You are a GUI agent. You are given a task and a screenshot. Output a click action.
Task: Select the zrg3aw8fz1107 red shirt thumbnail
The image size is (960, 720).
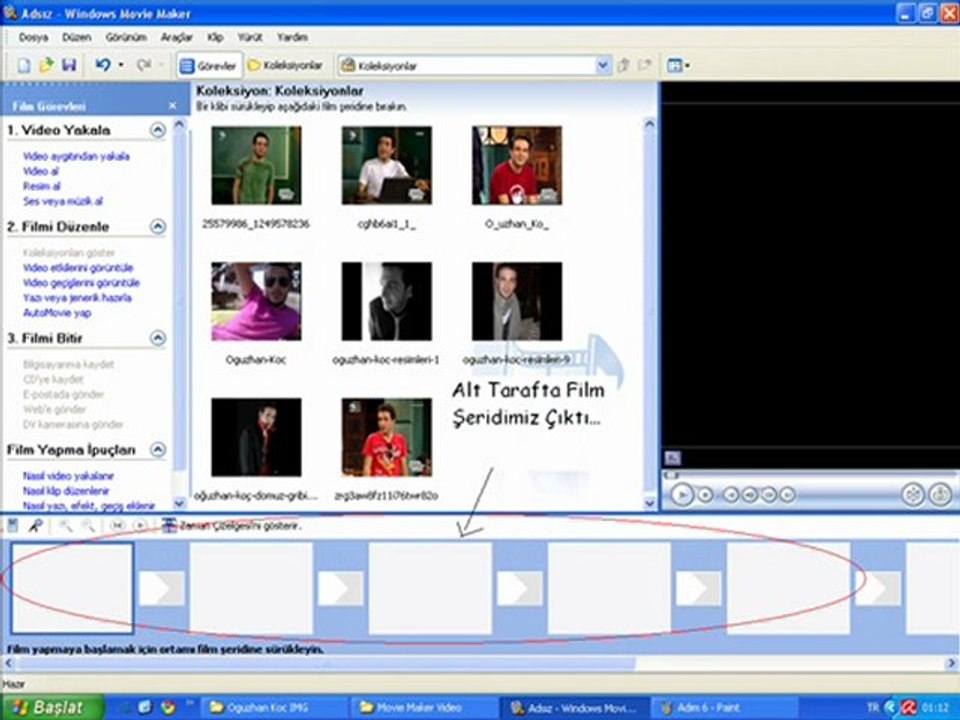click(x=386, y=437)
